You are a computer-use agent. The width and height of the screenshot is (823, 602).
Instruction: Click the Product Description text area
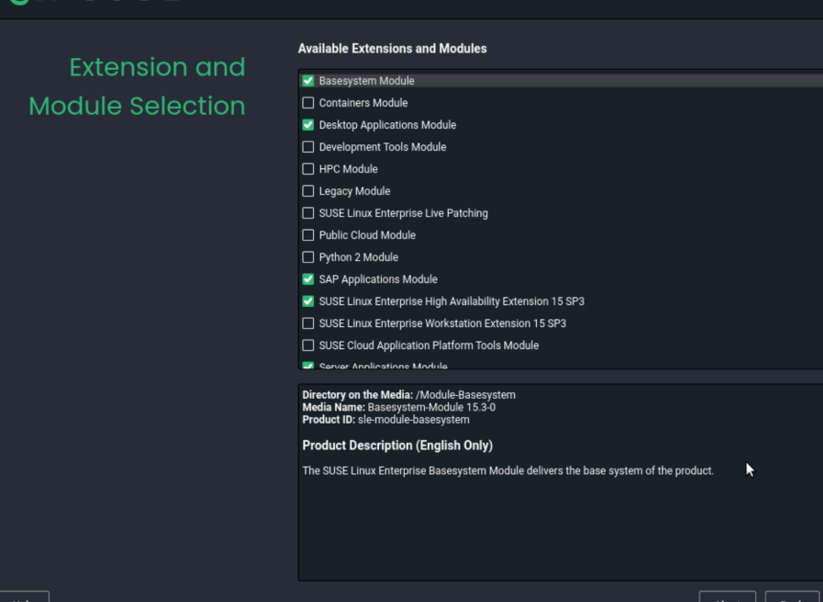(561, 482)
